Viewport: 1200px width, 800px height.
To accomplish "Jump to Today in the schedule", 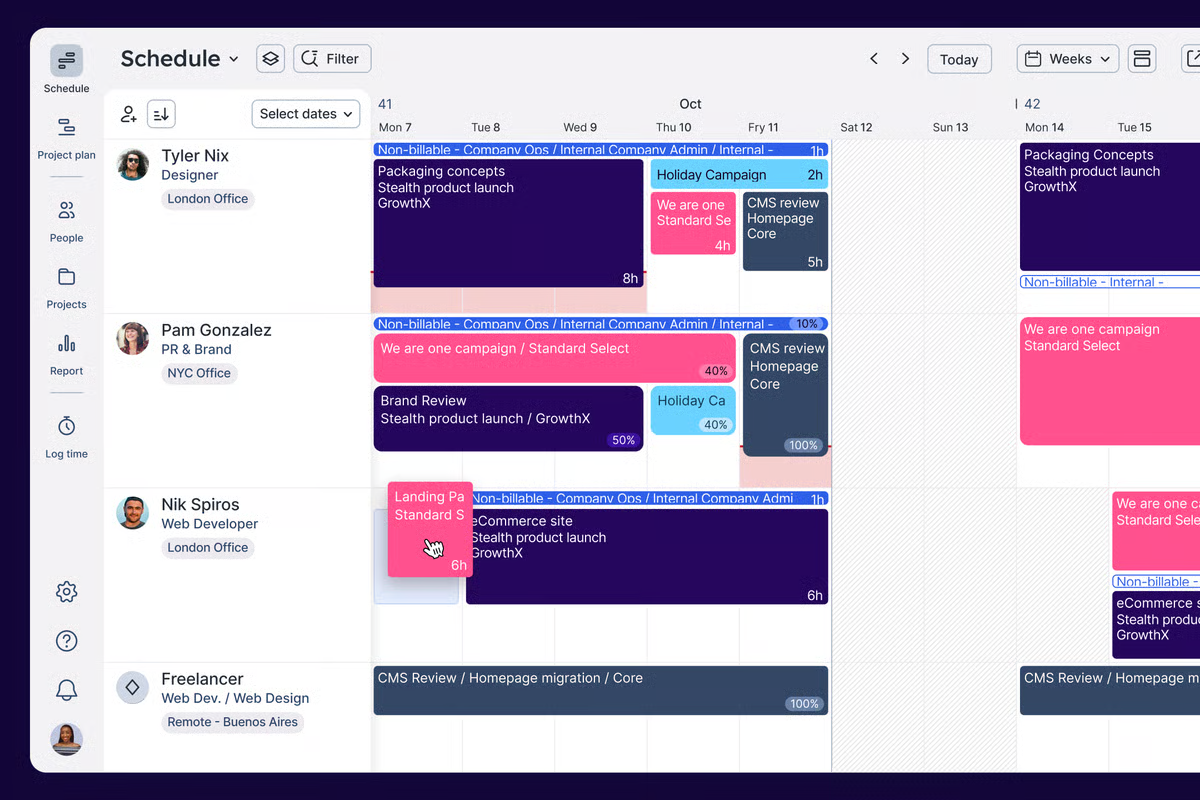I will [x=958, y=59].
